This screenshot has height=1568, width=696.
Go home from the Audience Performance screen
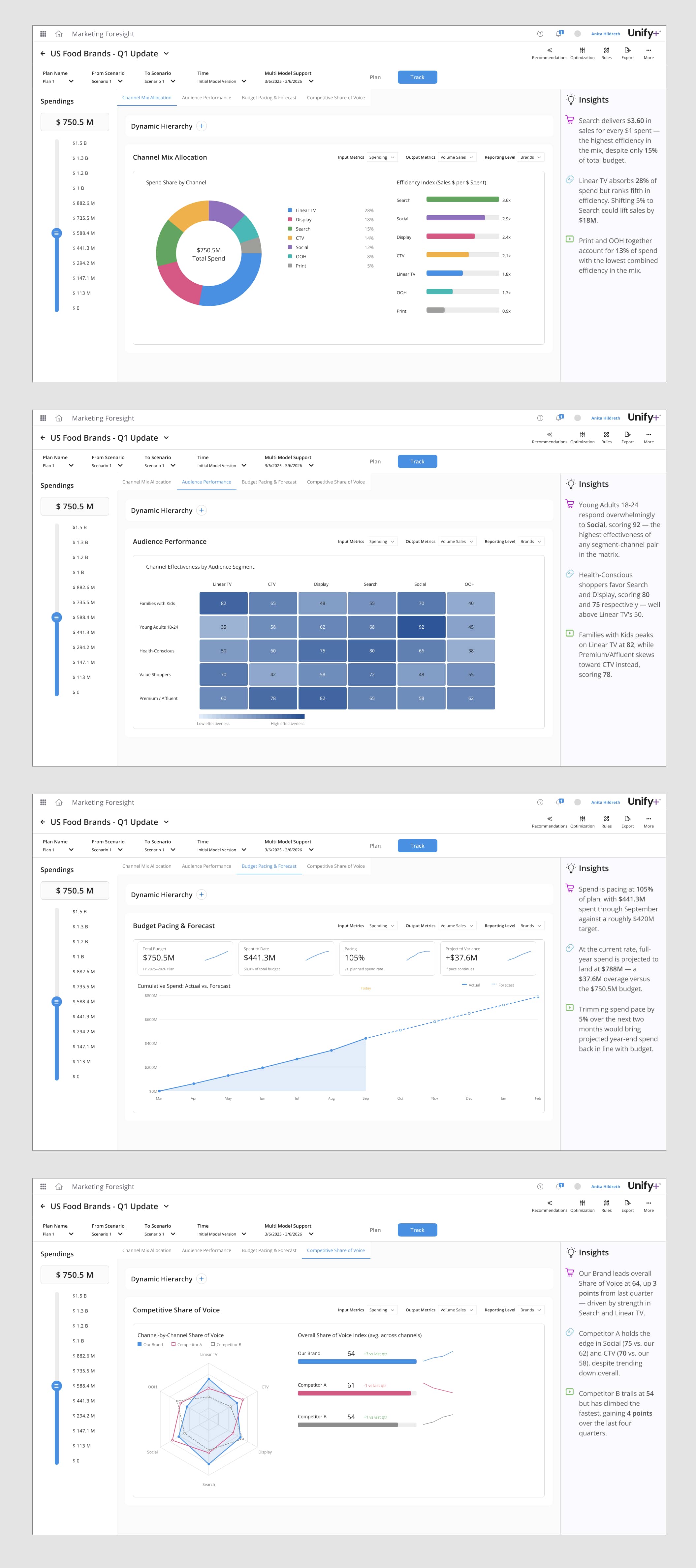click(59, 418)
